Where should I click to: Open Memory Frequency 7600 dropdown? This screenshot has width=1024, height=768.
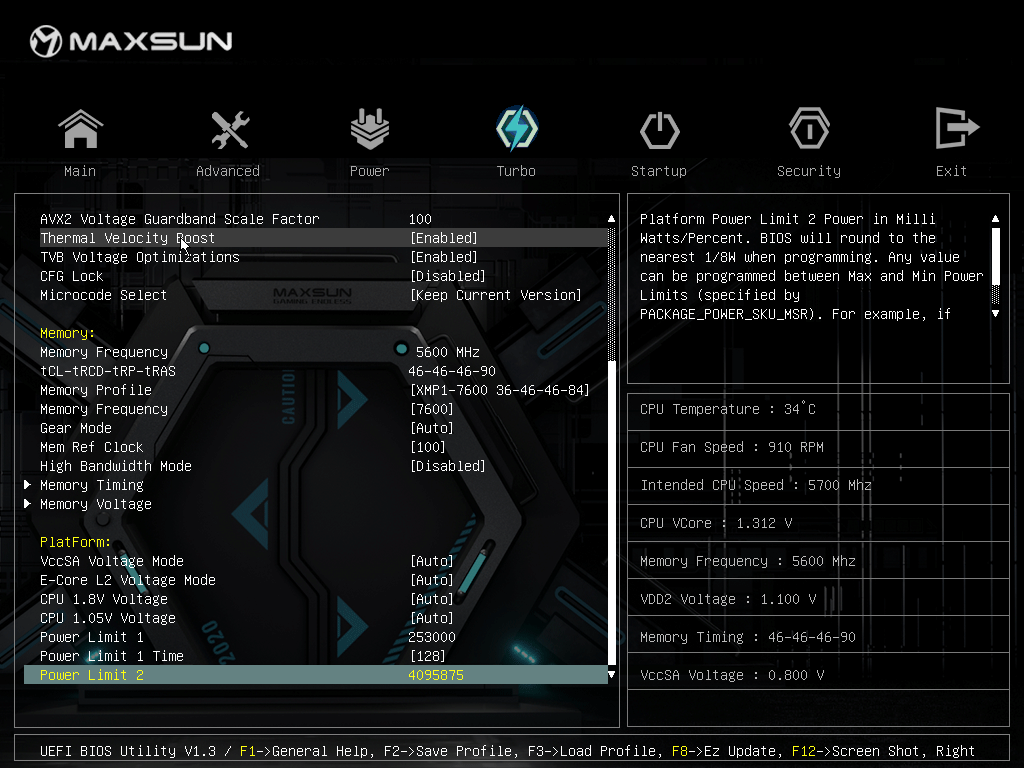pos(431,409)
